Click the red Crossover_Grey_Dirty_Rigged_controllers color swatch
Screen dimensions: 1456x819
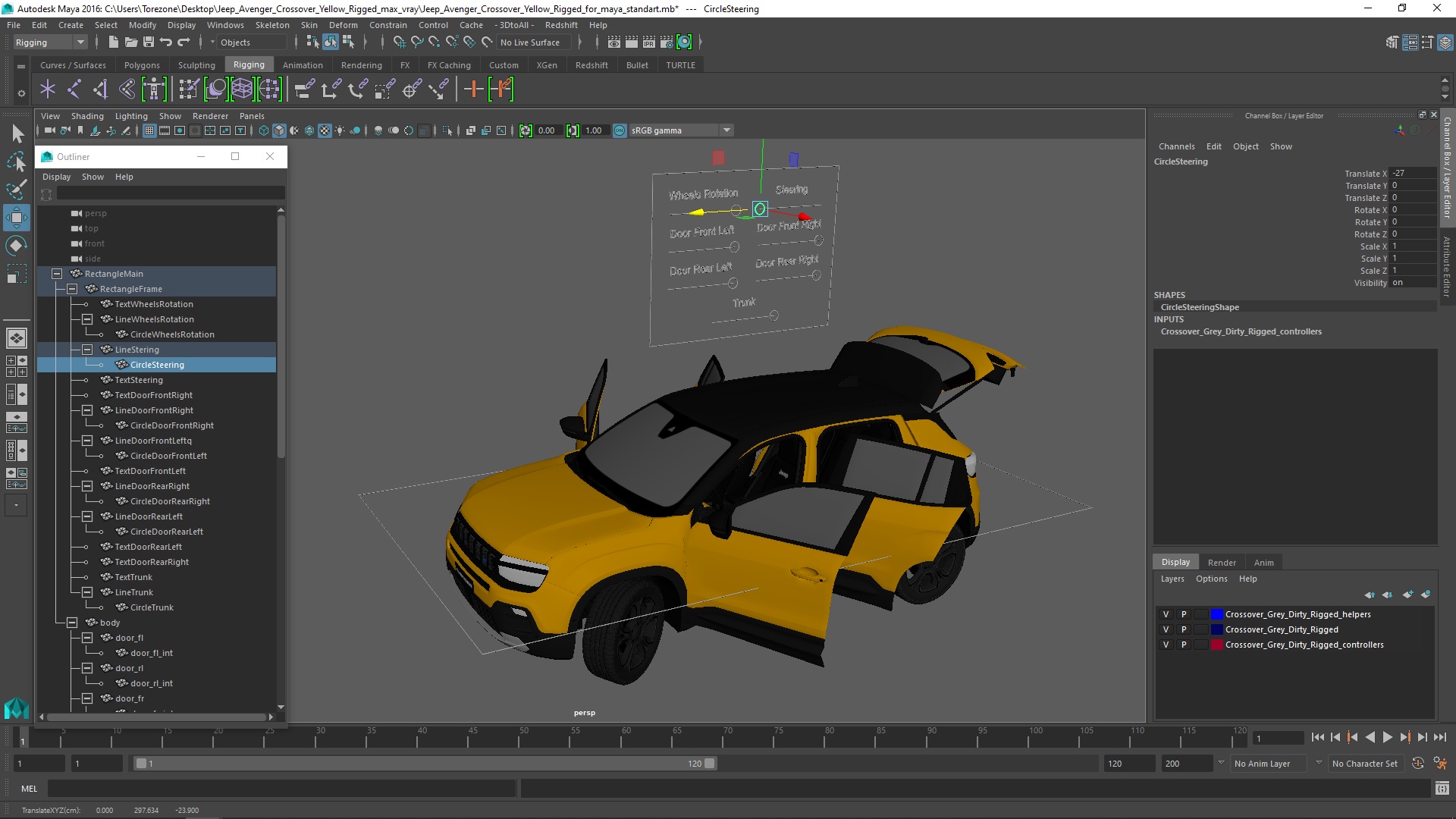[x=1217, y=645]
